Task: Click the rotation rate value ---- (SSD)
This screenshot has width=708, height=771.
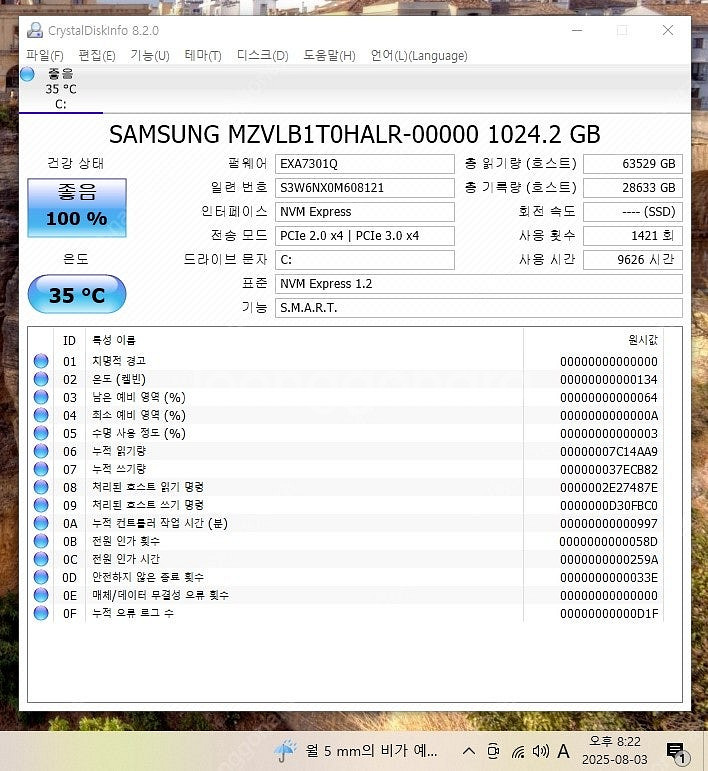Action: coord(633,212)
